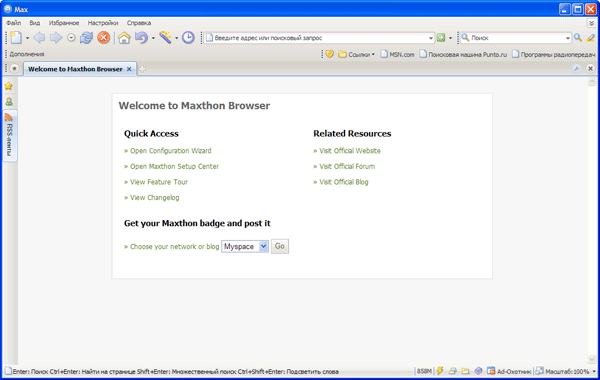Image resolution: width=600 pixels, height=380 pixels.
Task: Click the page scrollbar up arrow
Action: click(x=592, y=82)
